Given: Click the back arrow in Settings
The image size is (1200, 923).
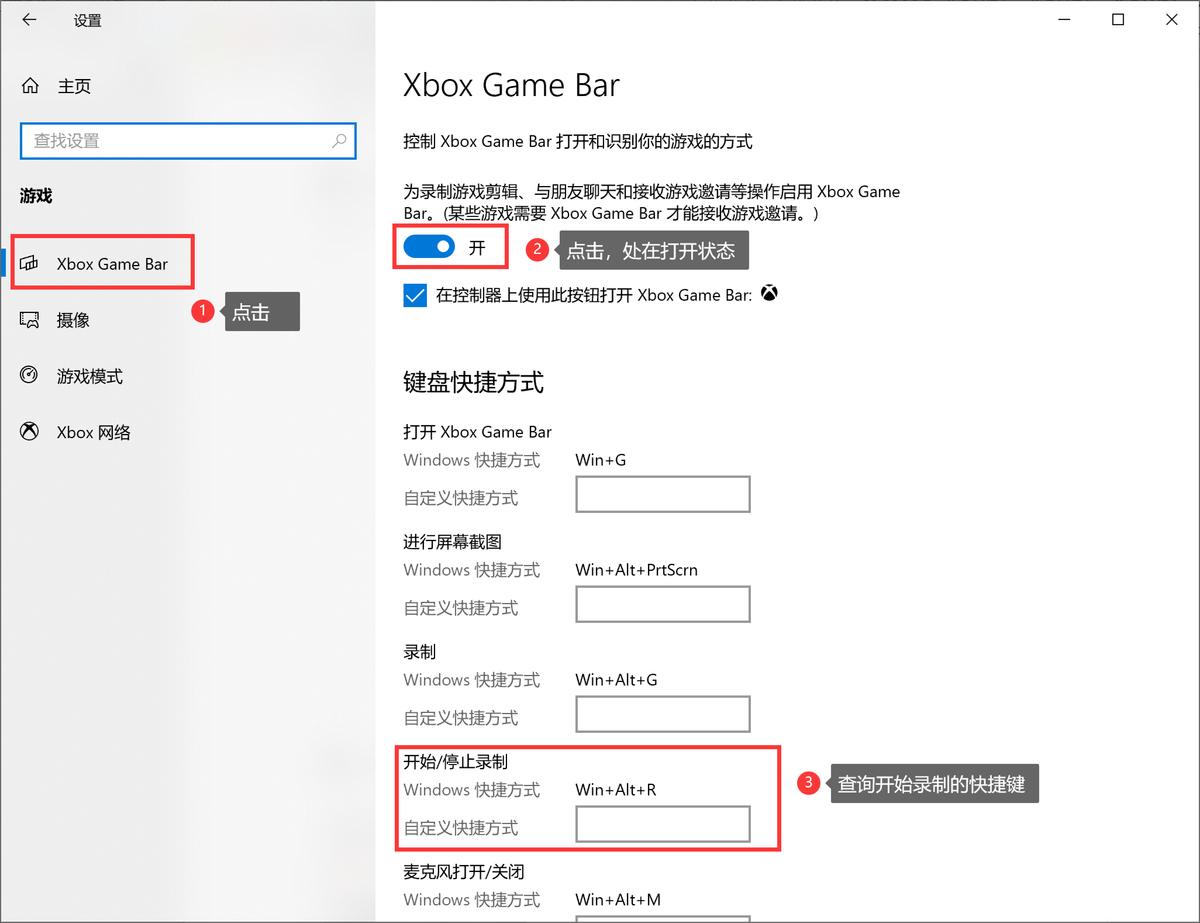Looking at the screenshot, I should pos(28,20).
